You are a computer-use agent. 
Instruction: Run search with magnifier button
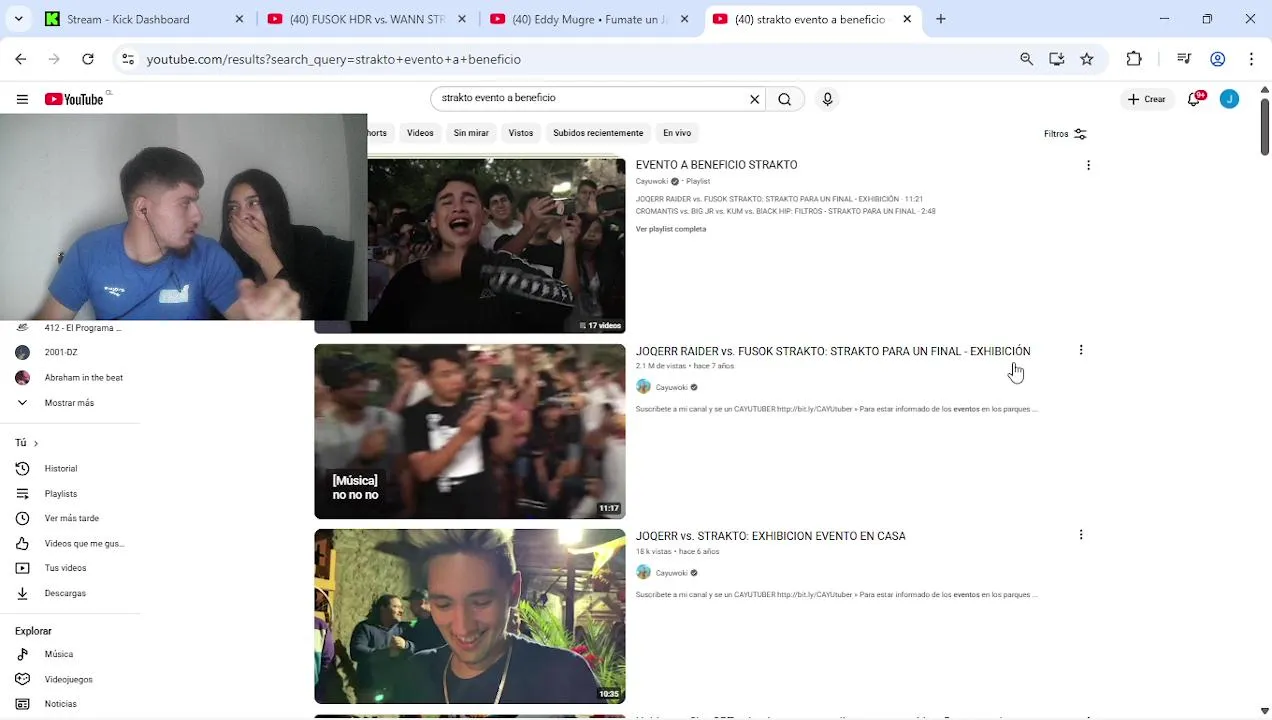point(785,99)
